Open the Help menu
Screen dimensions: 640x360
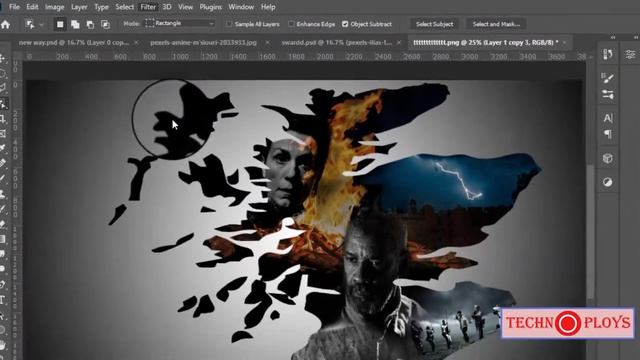pyautogui.click(x=268, y=7)
